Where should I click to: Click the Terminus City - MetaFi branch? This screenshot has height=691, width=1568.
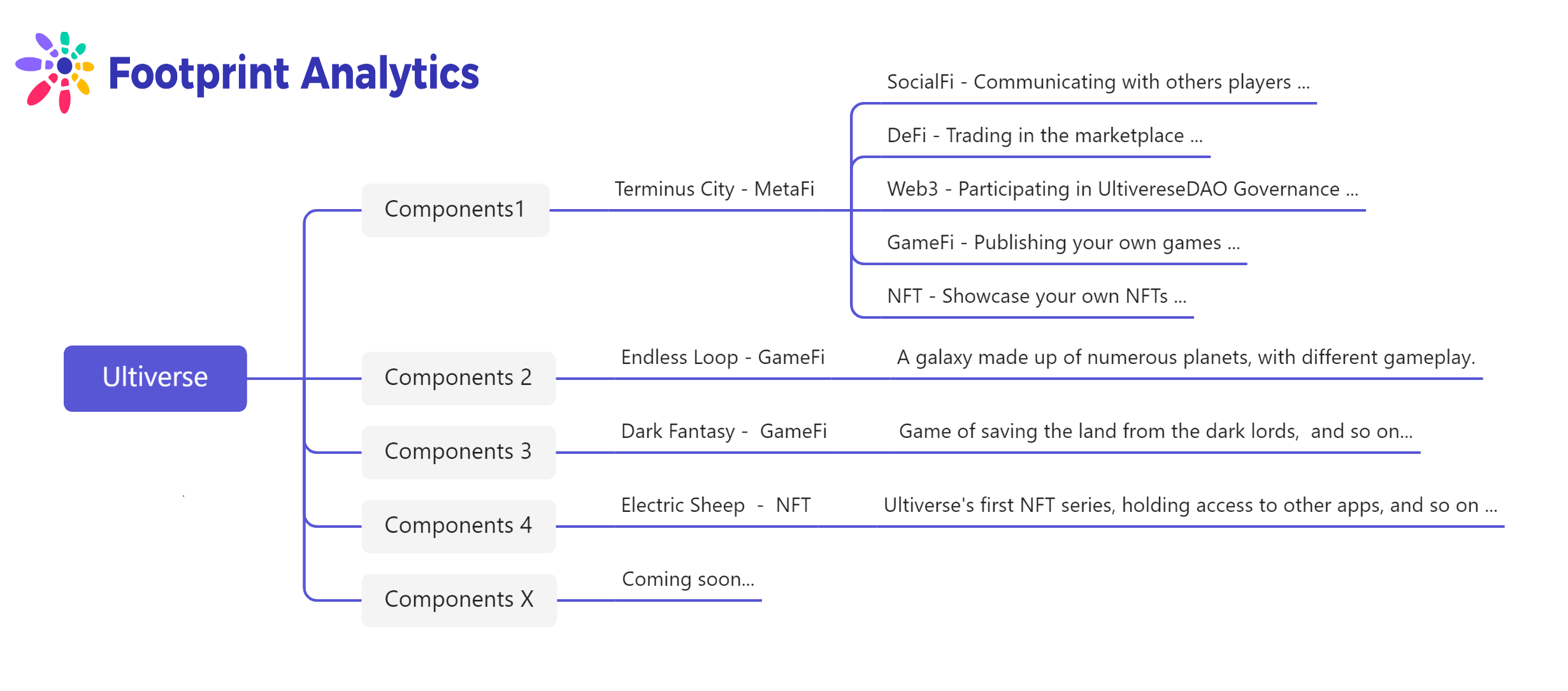[x=714, y=189]
